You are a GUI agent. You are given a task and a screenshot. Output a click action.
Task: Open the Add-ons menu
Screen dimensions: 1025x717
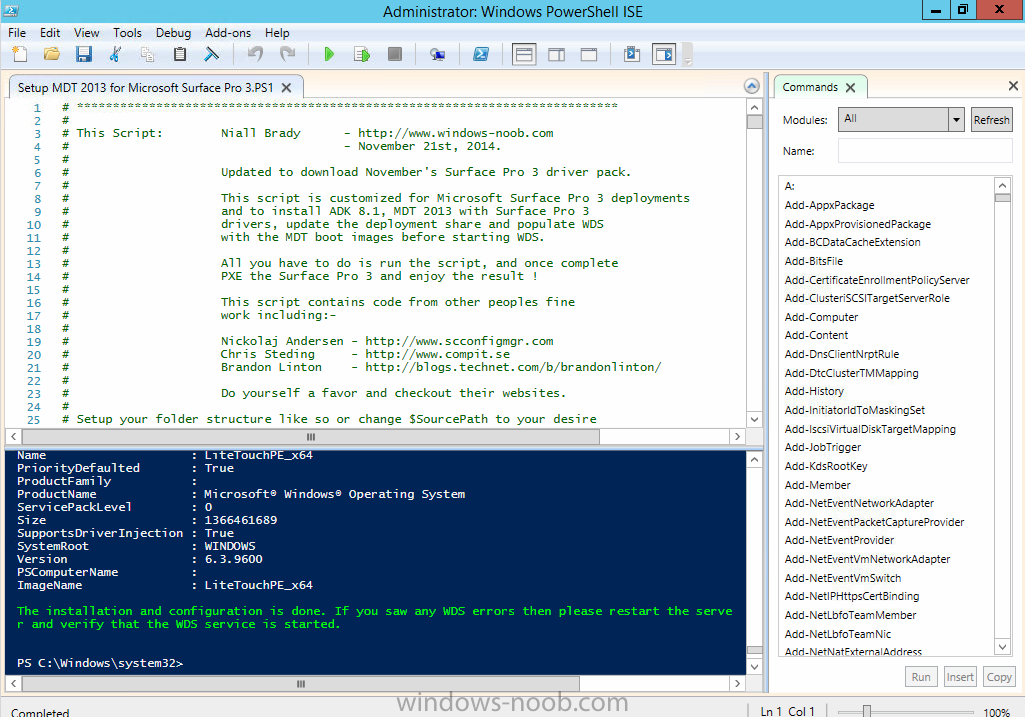click(227, 33)
